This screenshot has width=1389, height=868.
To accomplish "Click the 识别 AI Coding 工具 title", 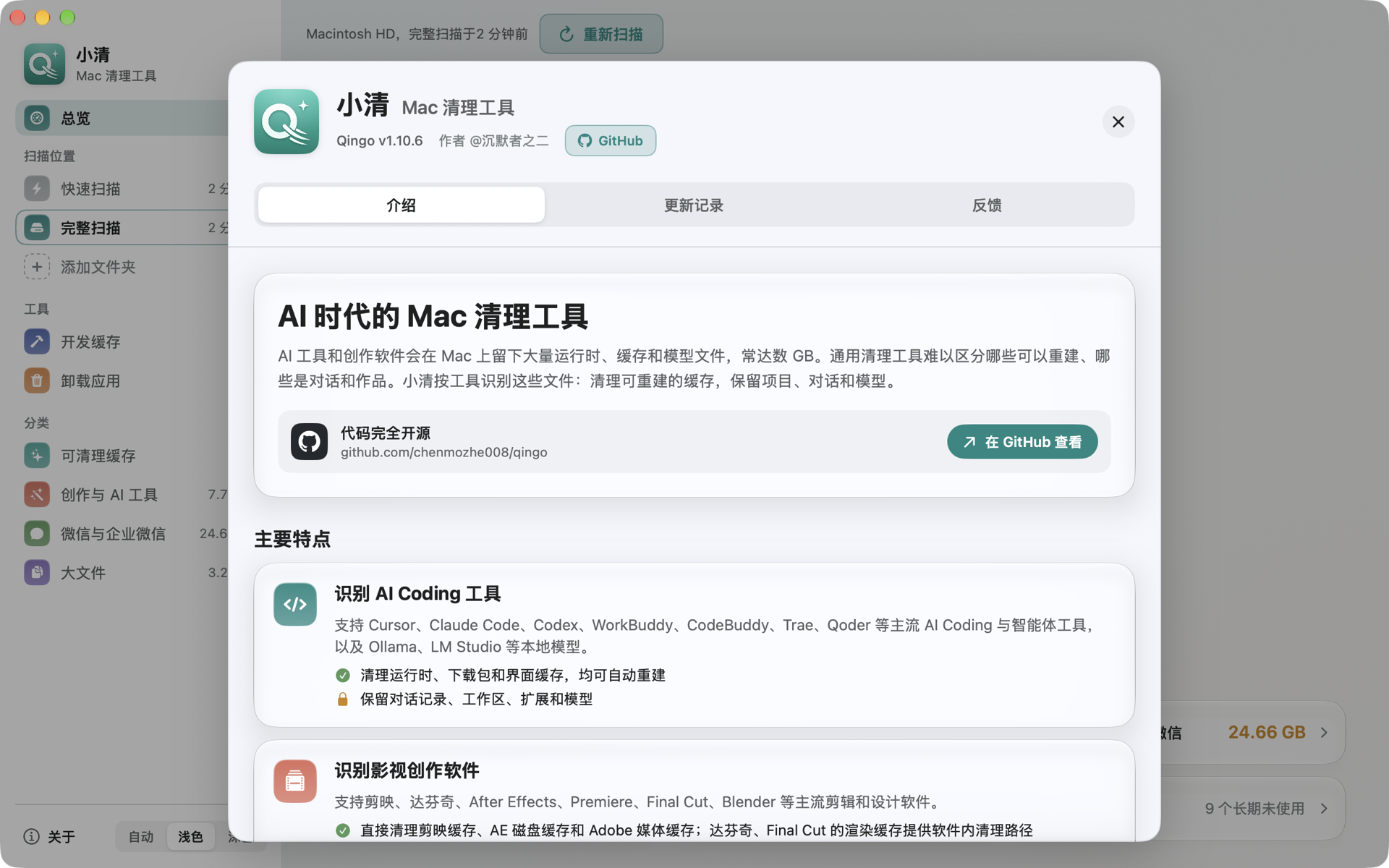I will 417,594.
